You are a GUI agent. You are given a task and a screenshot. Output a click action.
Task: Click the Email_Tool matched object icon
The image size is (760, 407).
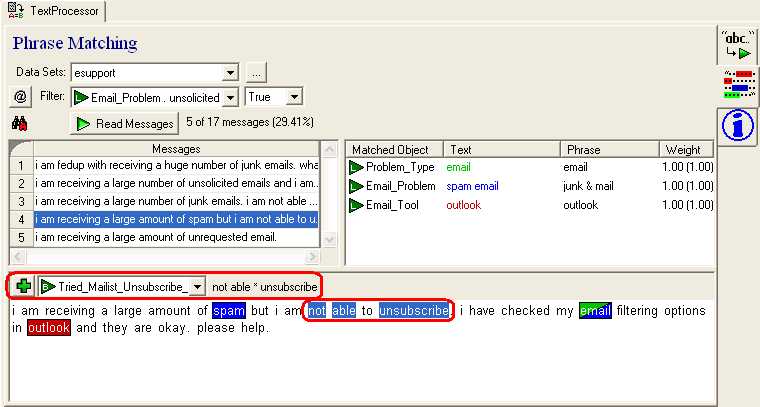pyautogui.click(x=356, y=205)
